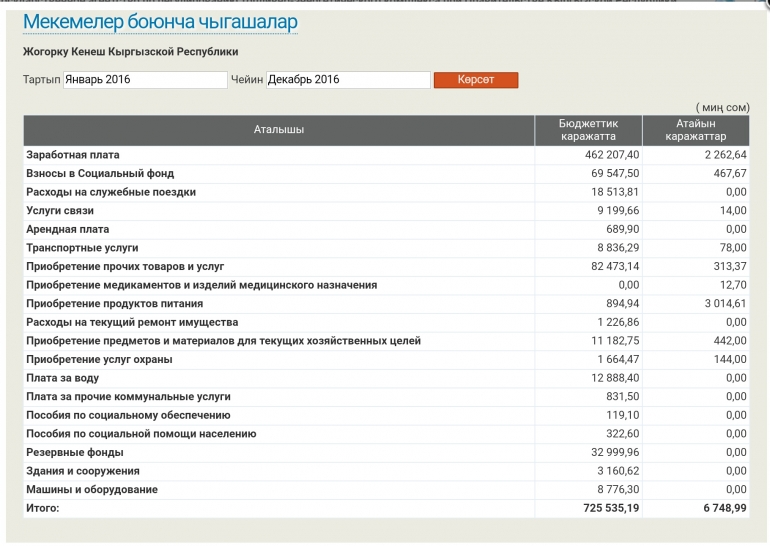Select the value 313,37

[730, 267]
